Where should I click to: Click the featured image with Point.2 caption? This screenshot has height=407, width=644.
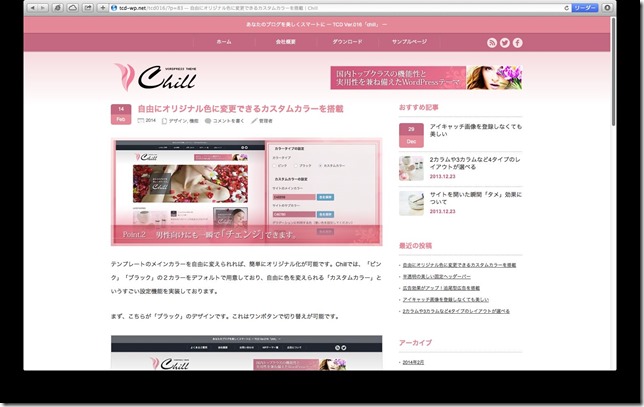click(x=246, y=192)
